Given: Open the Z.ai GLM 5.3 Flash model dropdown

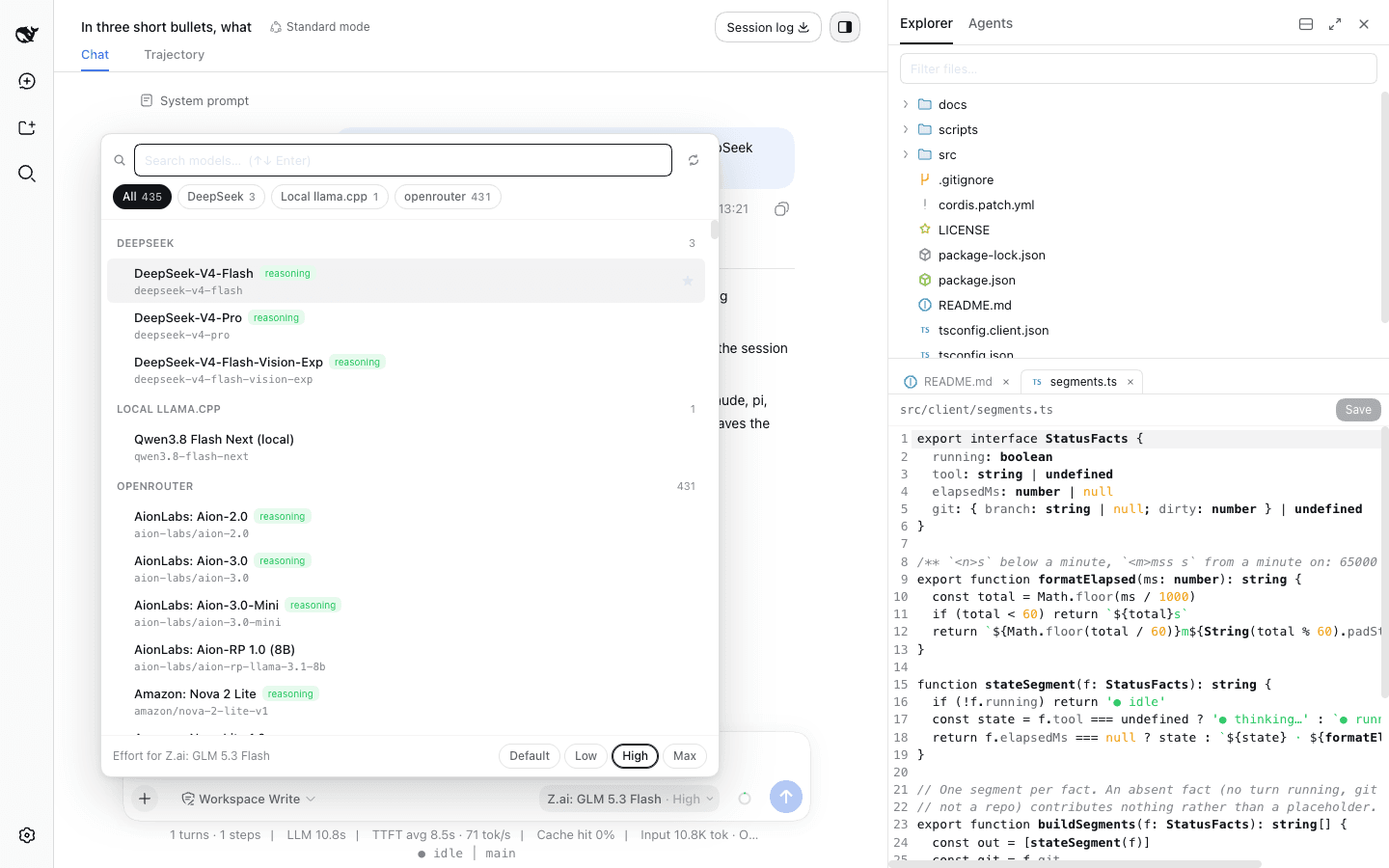Looking at the screenshot, I should click(x=630, y=799).
